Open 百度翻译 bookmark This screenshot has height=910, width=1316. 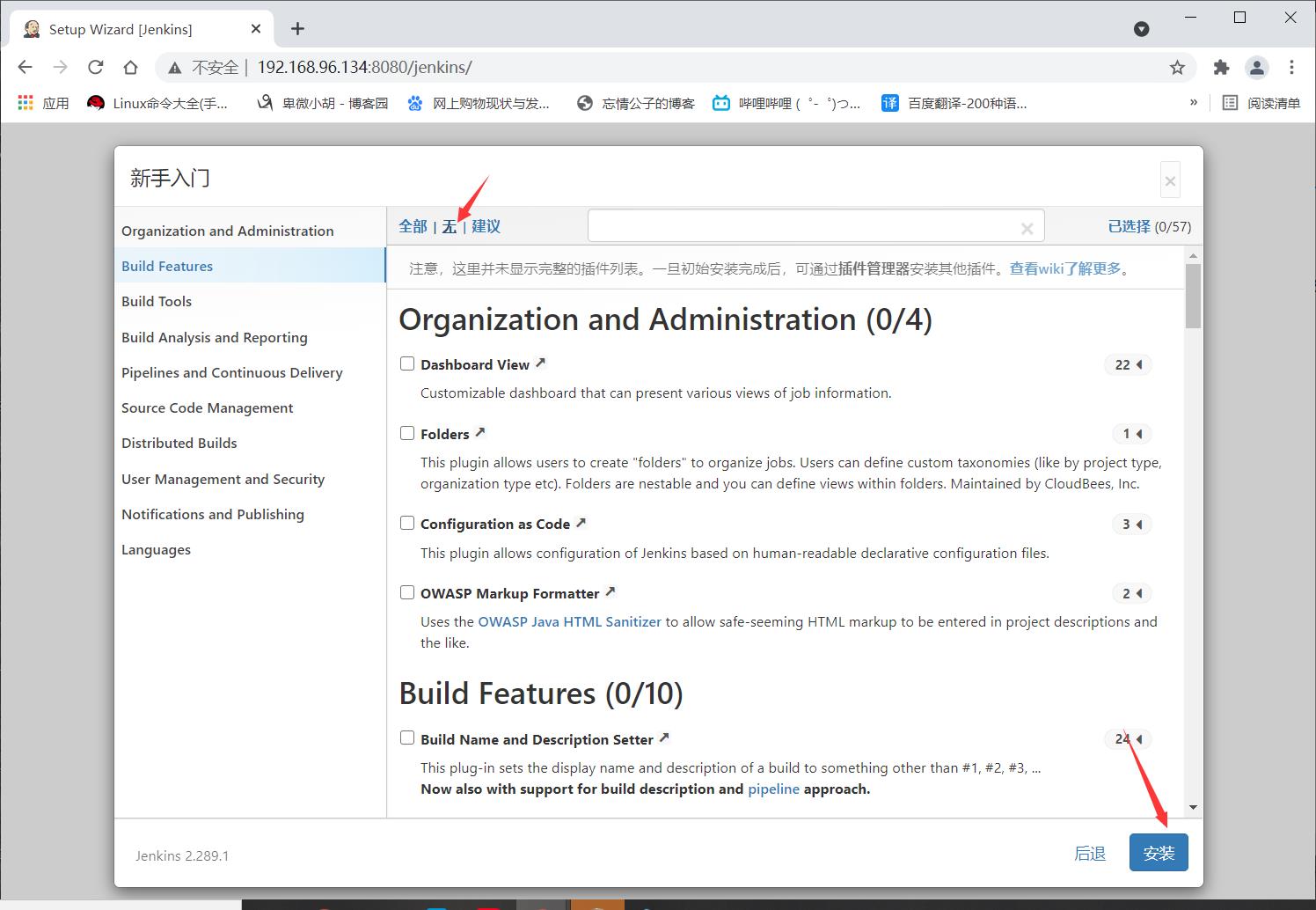pyautogui.click(x=954, y=103)
